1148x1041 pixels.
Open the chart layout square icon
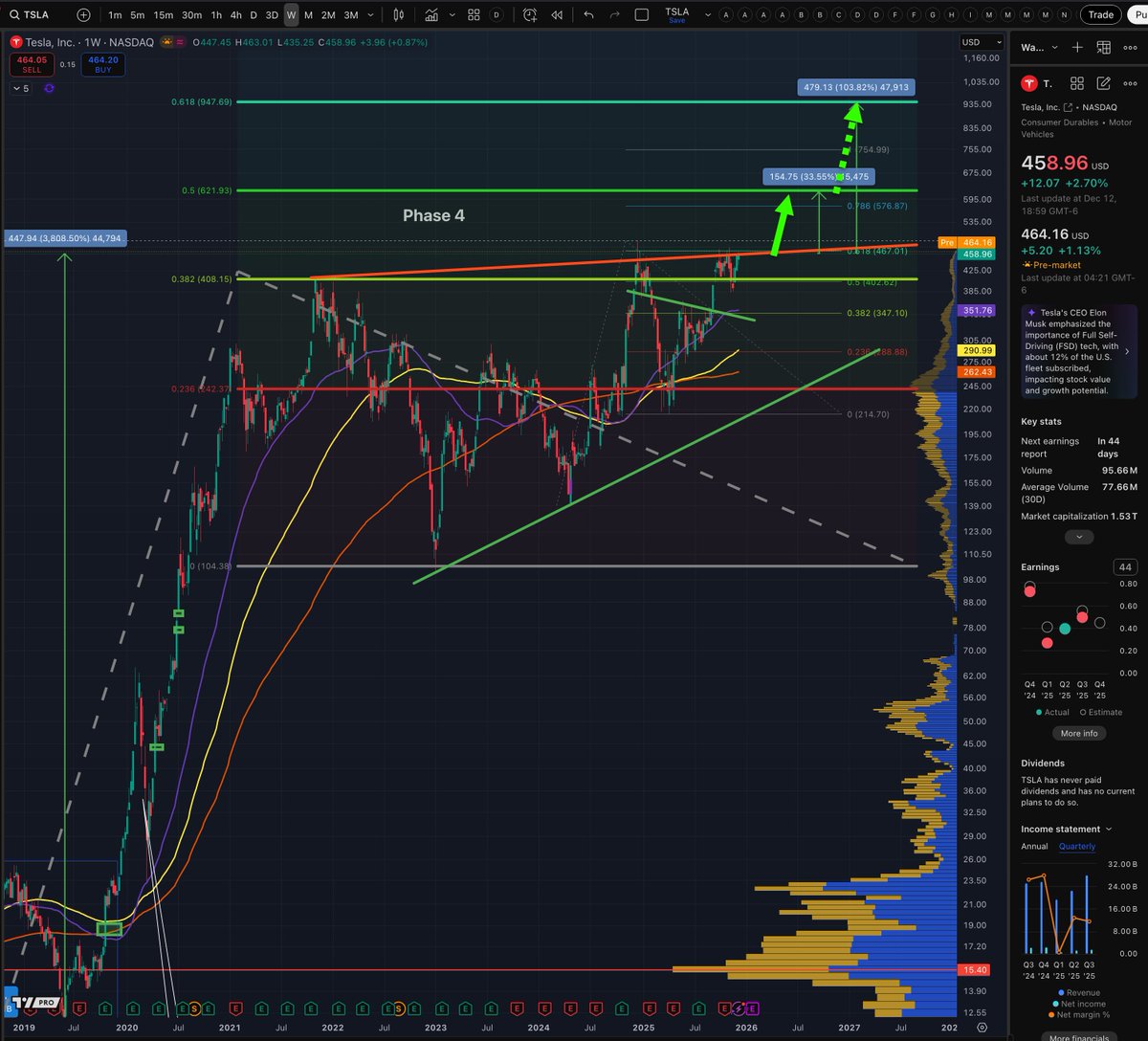pyautogui.click(x=642, y=14)
